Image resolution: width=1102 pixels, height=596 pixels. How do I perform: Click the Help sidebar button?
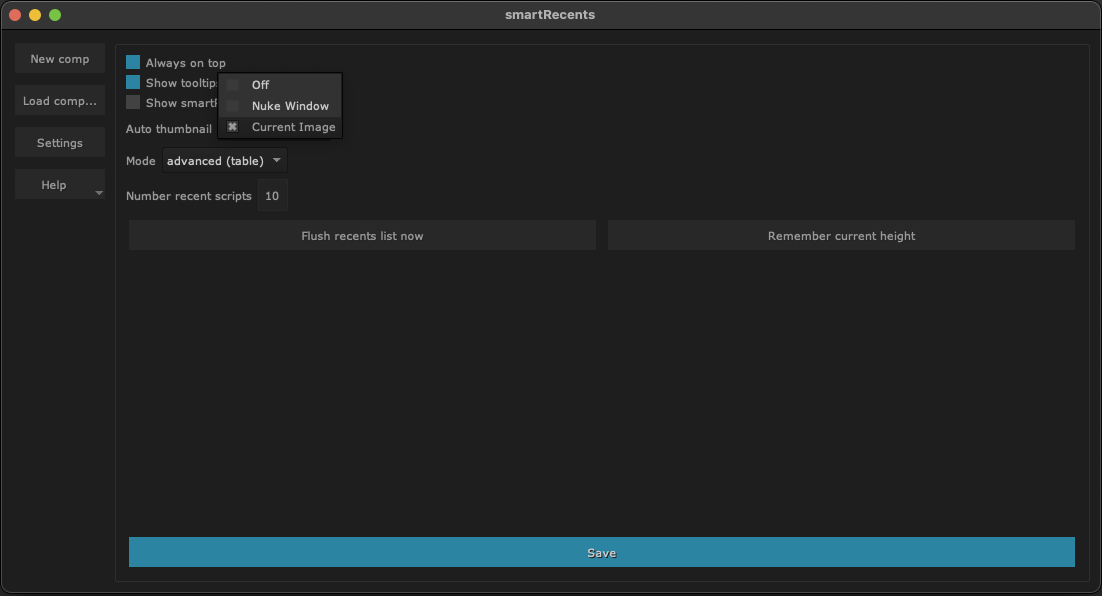[54, 185]
